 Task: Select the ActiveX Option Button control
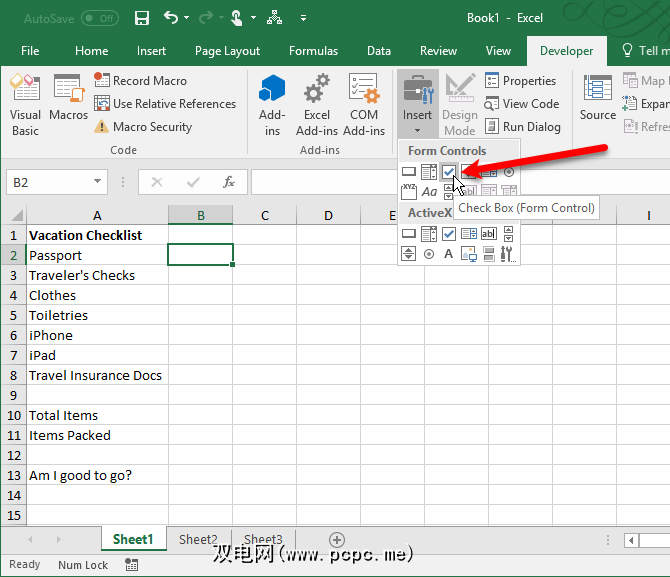[429, 254]
